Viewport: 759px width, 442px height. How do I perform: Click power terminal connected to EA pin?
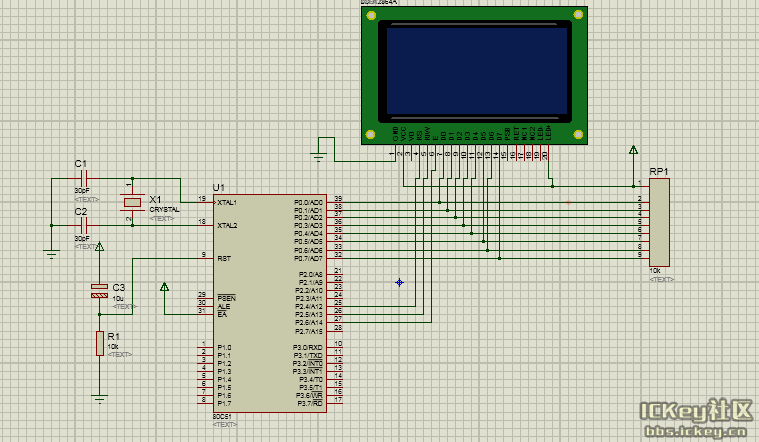(x=164, y=287)
